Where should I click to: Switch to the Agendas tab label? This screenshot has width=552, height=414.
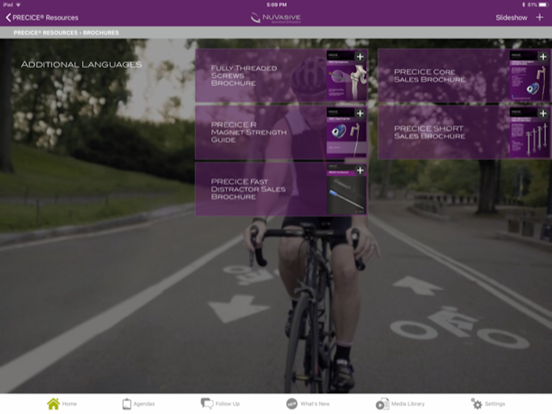(x=144, y=404)
